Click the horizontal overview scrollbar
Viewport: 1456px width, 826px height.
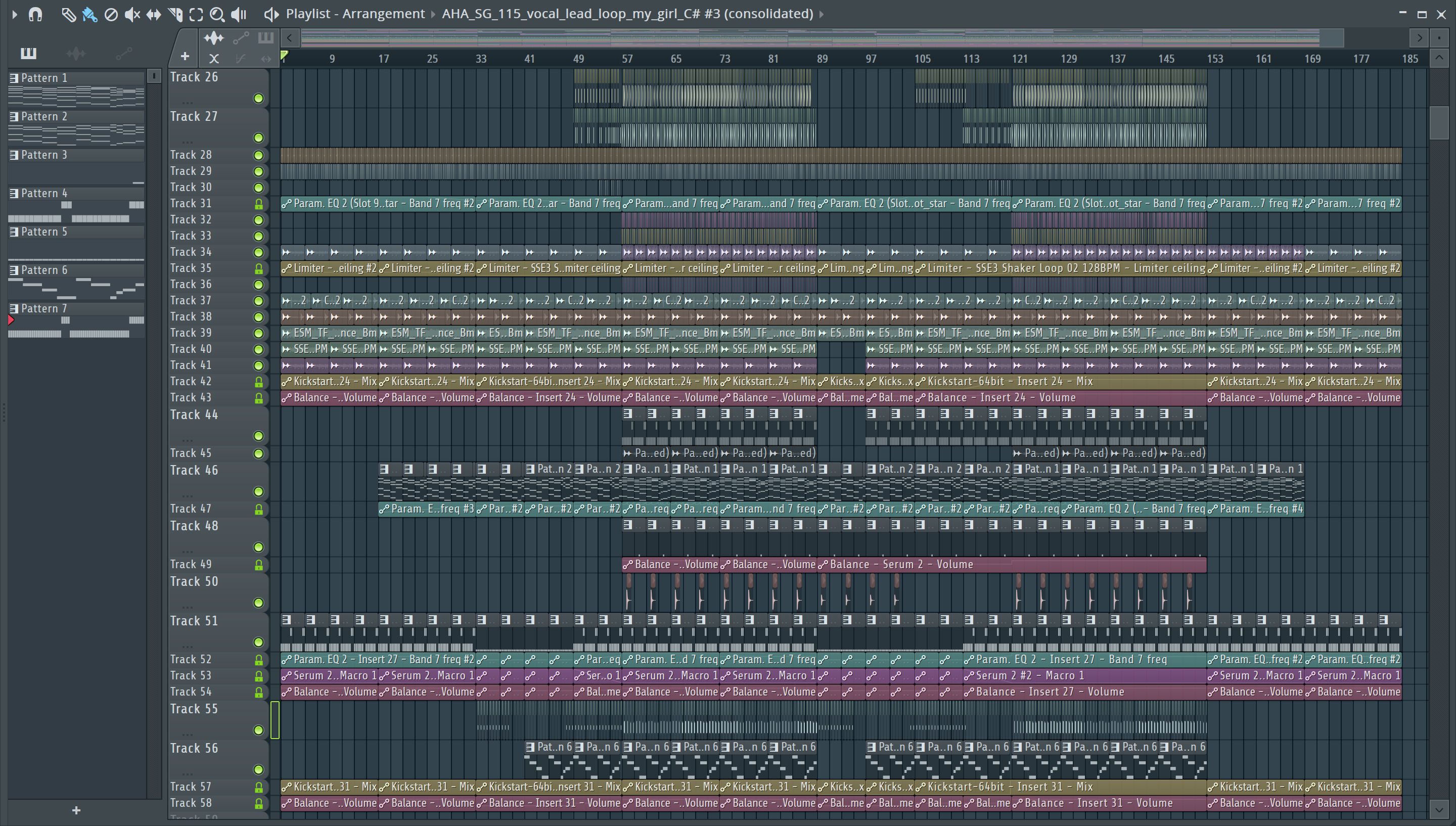[x=822, y=38]
